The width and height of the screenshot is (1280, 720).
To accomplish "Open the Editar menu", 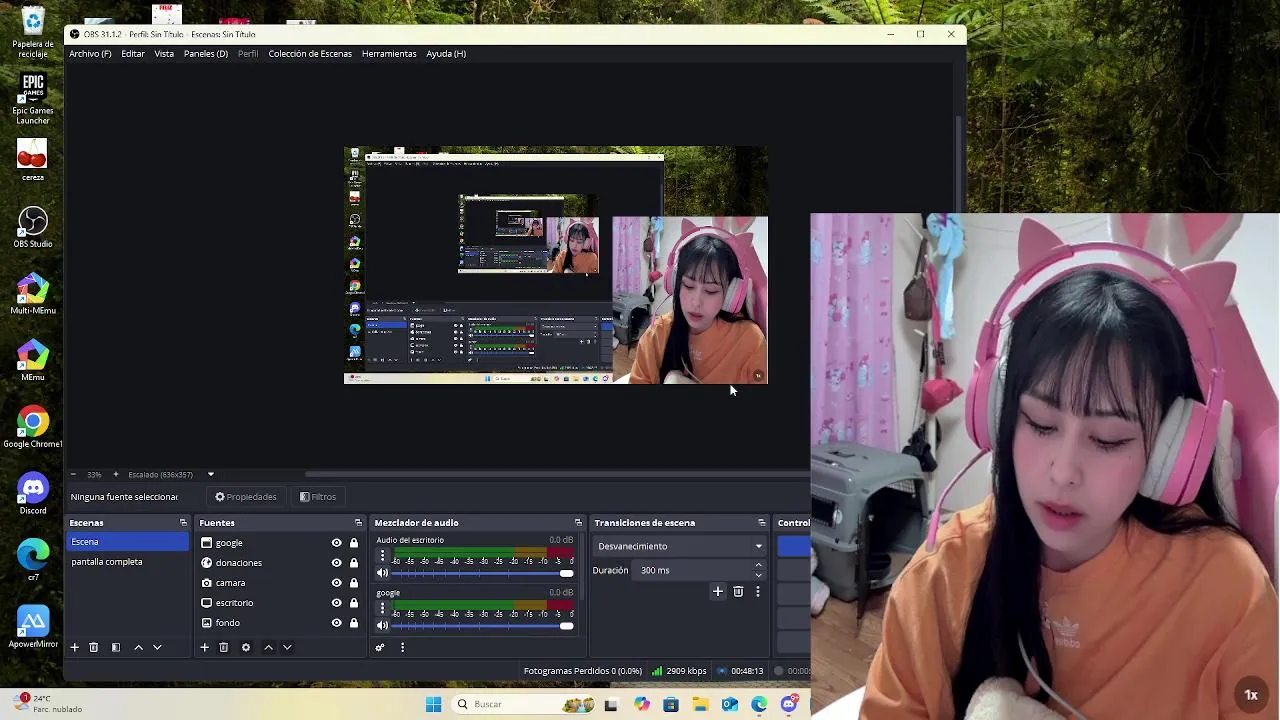I will [133, 54].
